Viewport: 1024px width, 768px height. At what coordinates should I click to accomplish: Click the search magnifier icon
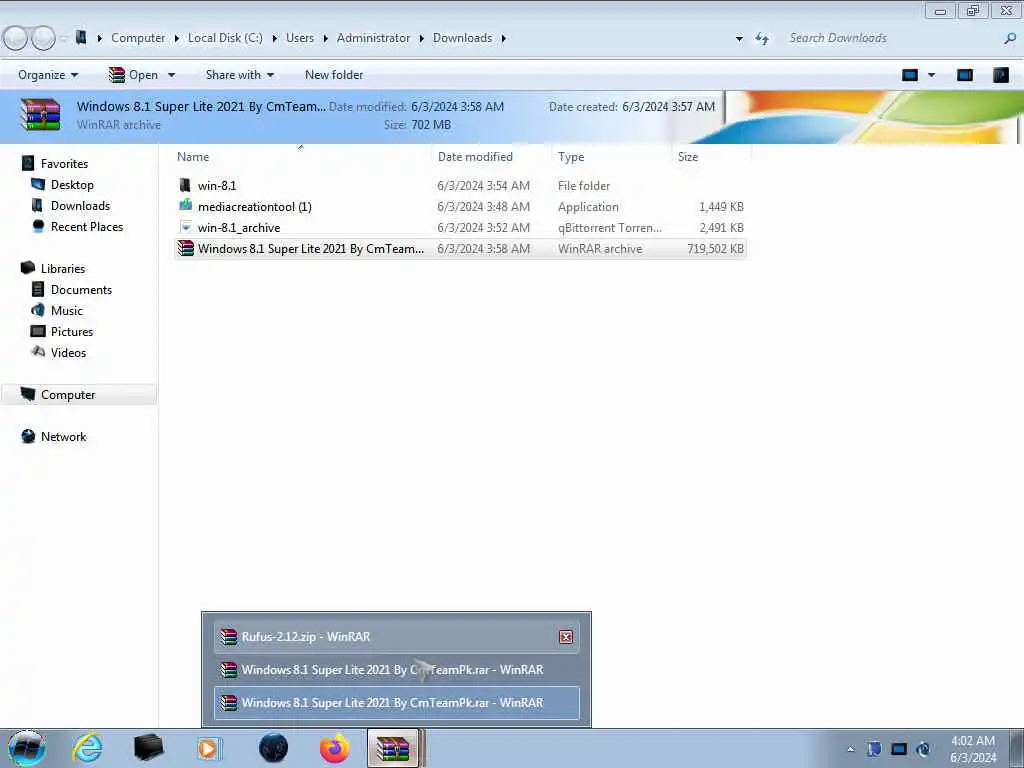coord(1010,39)
